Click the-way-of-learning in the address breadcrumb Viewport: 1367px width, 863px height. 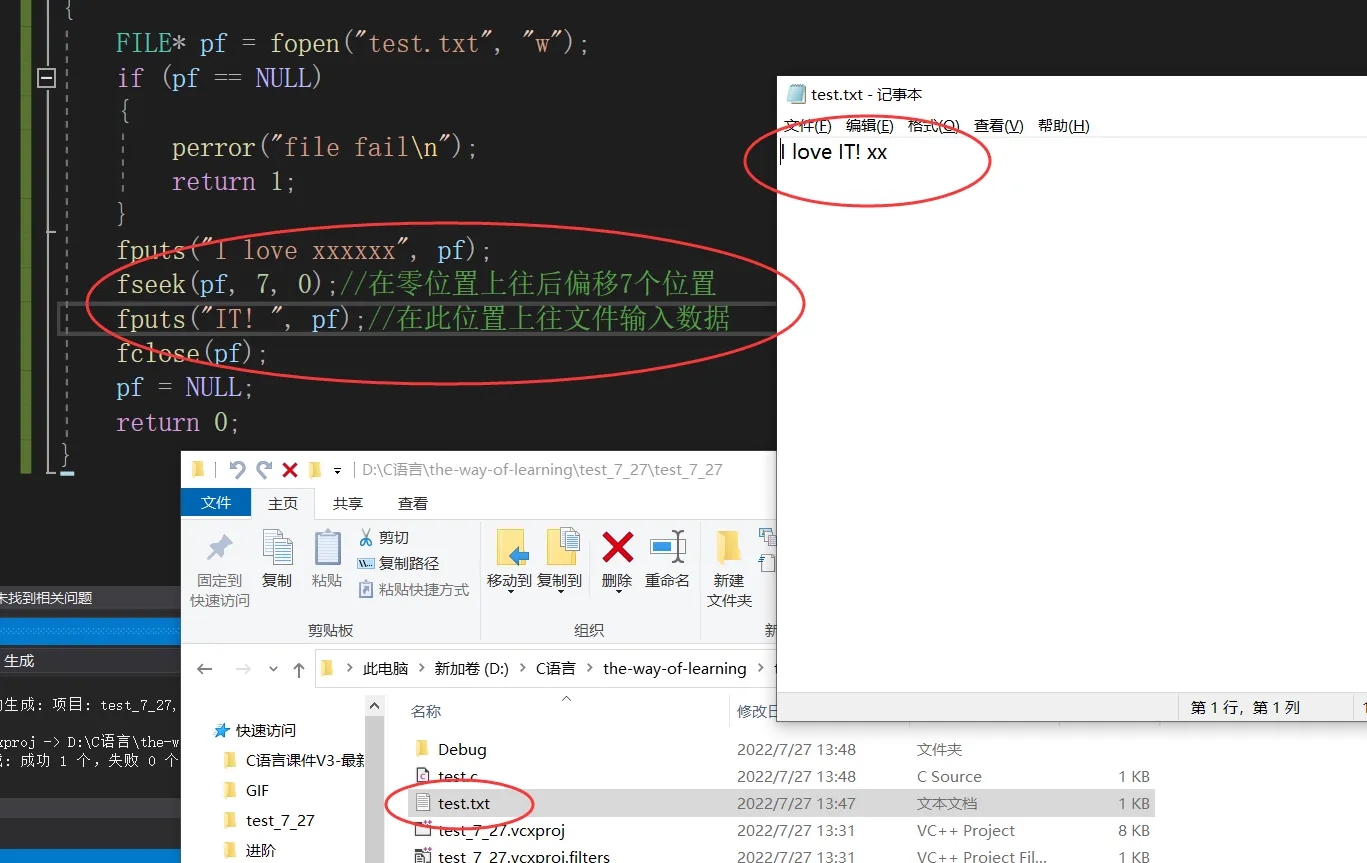(x=675, y=669)
